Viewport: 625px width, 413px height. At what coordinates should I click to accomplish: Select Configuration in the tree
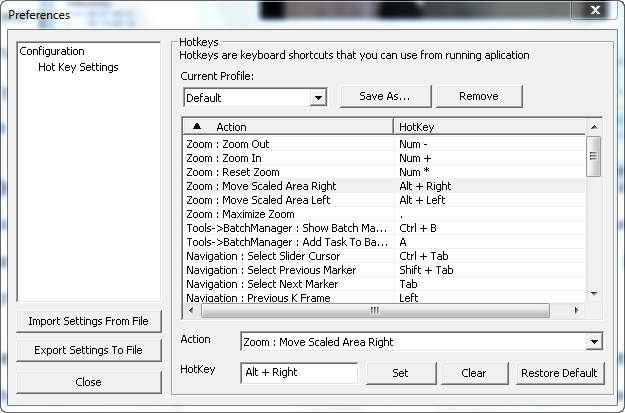pos(52,51)
